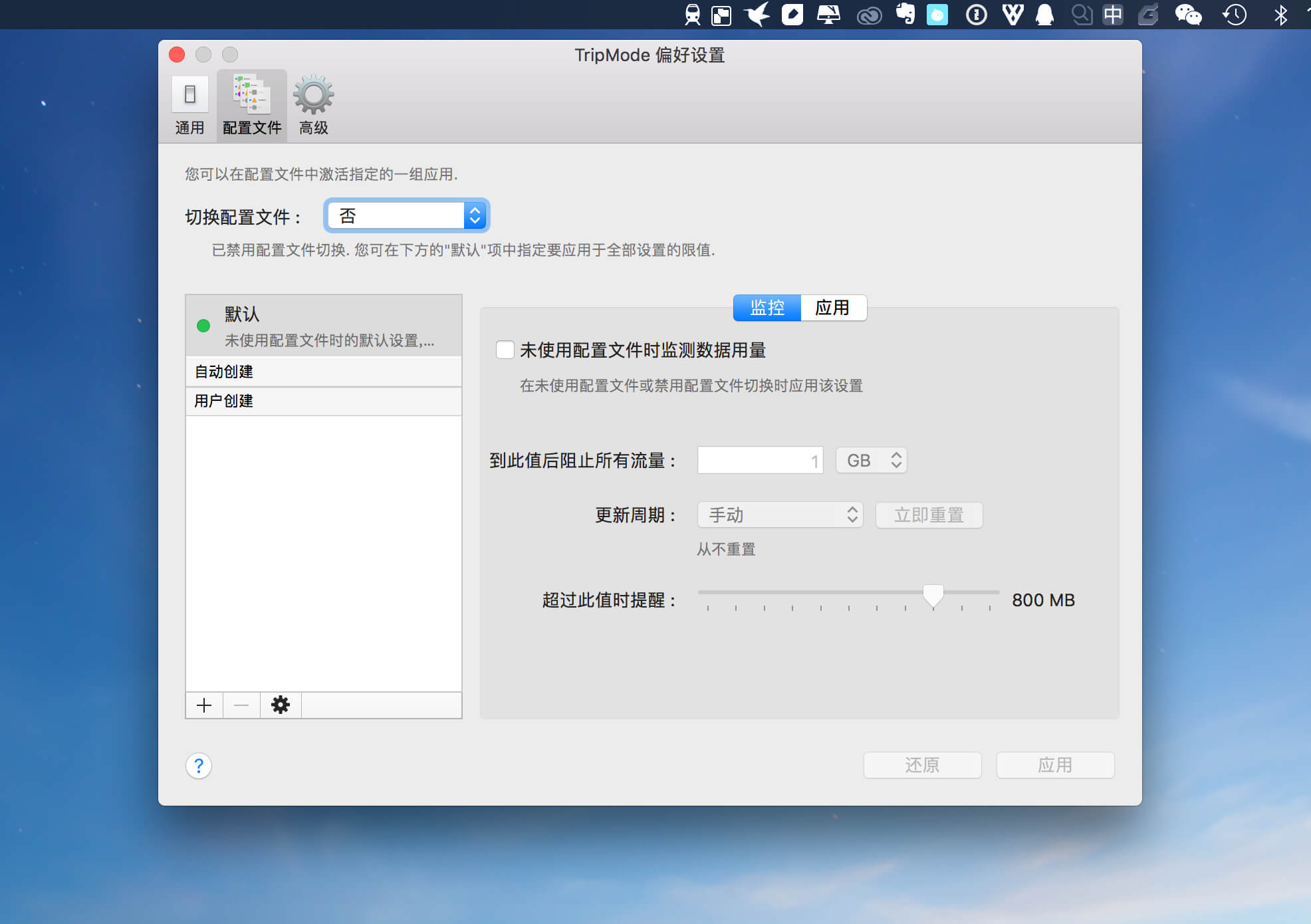Viewport: 1311px width, 924px height.
Task: Open the W-shaped menu bar icon
Action: tap(1013, 15)
